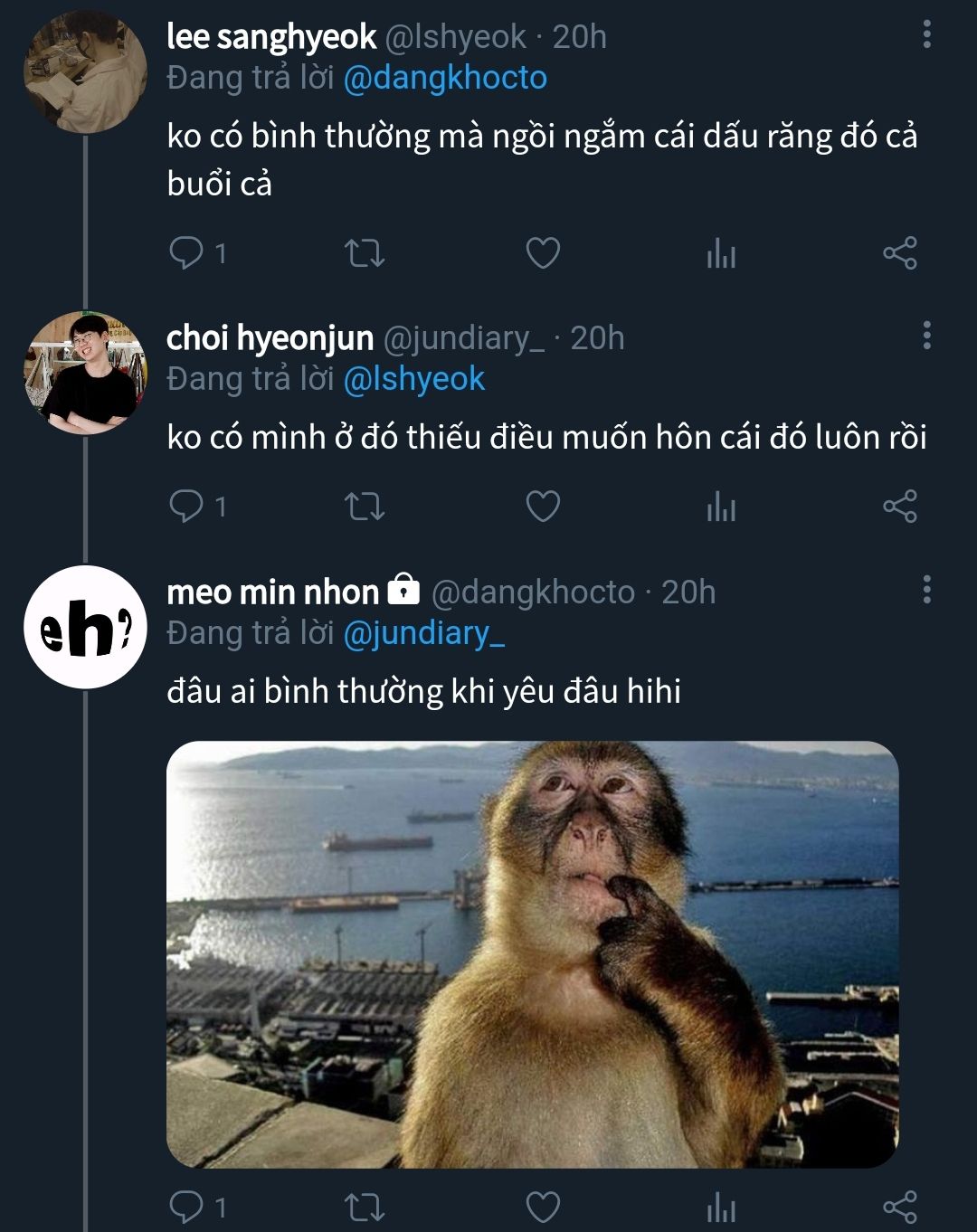This screenshot has height=1232, width=977.
Task: Retweet choi hyeonjun's reply
Action: point(365,506)
